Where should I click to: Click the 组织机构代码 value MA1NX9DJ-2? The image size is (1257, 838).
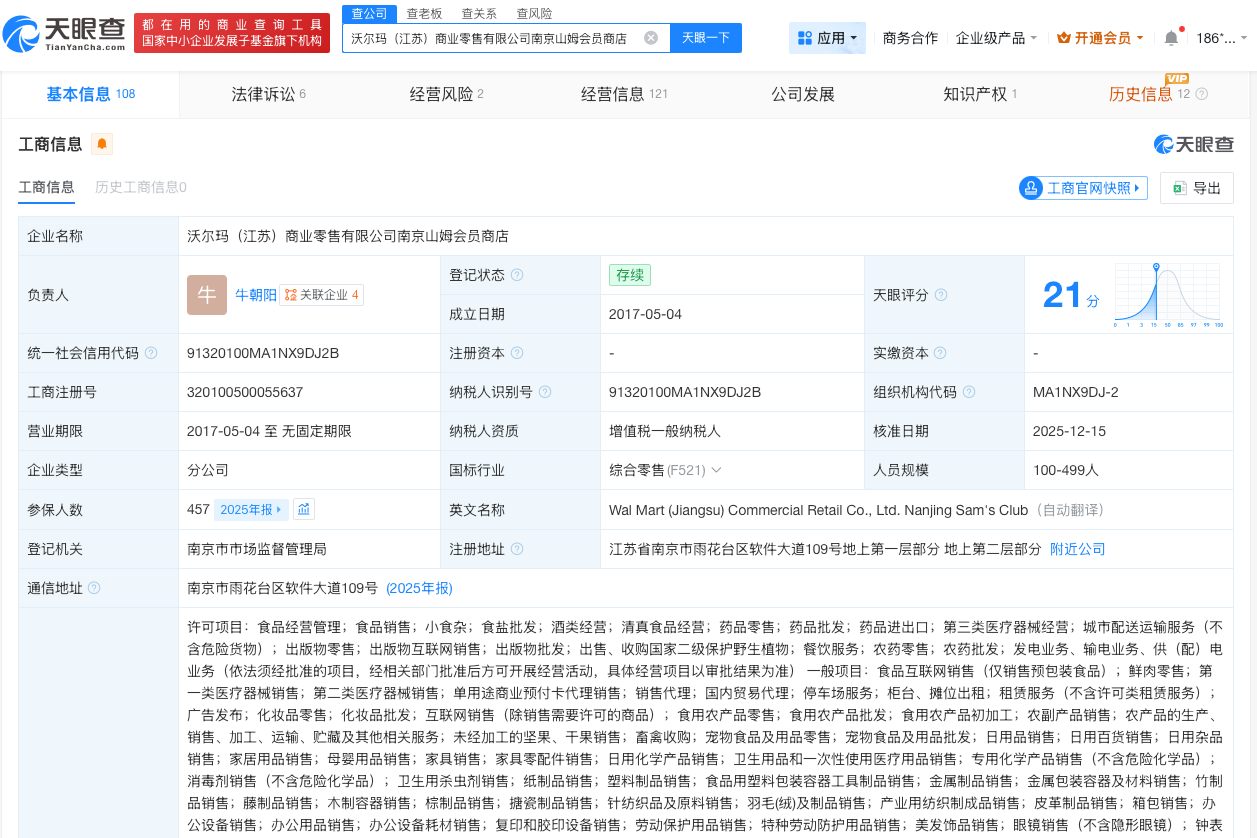[x=1076, y=392]
